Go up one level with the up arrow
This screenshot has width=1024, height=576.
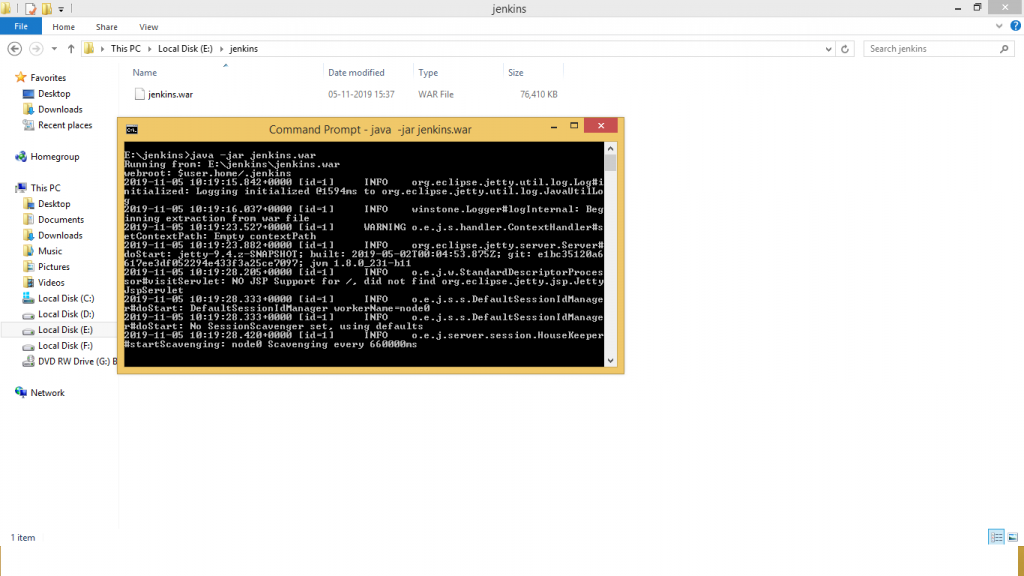pyautogui.click(x=71, y=48)
